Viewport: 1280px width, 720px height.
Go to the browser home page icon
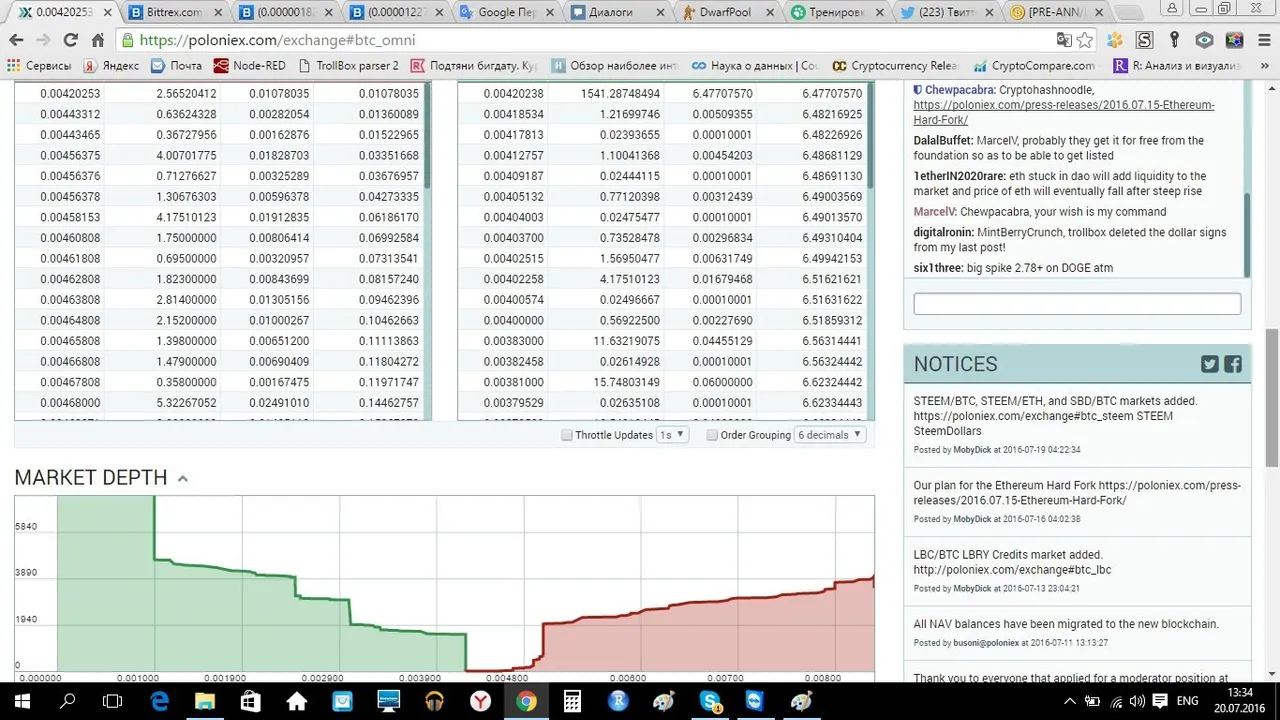click(x=97, y=40)
